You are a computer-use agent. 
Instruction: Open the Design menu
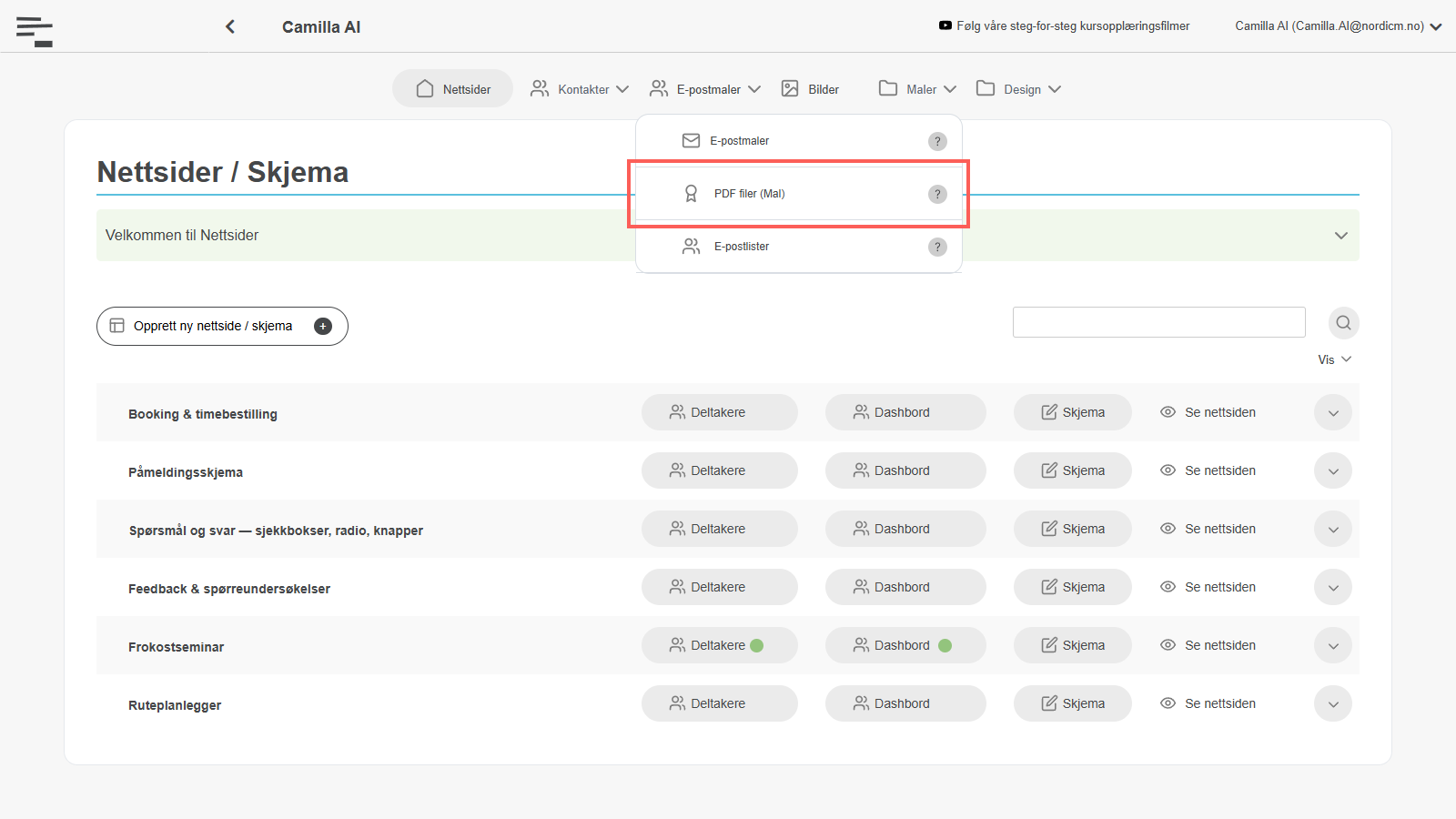1018,88
